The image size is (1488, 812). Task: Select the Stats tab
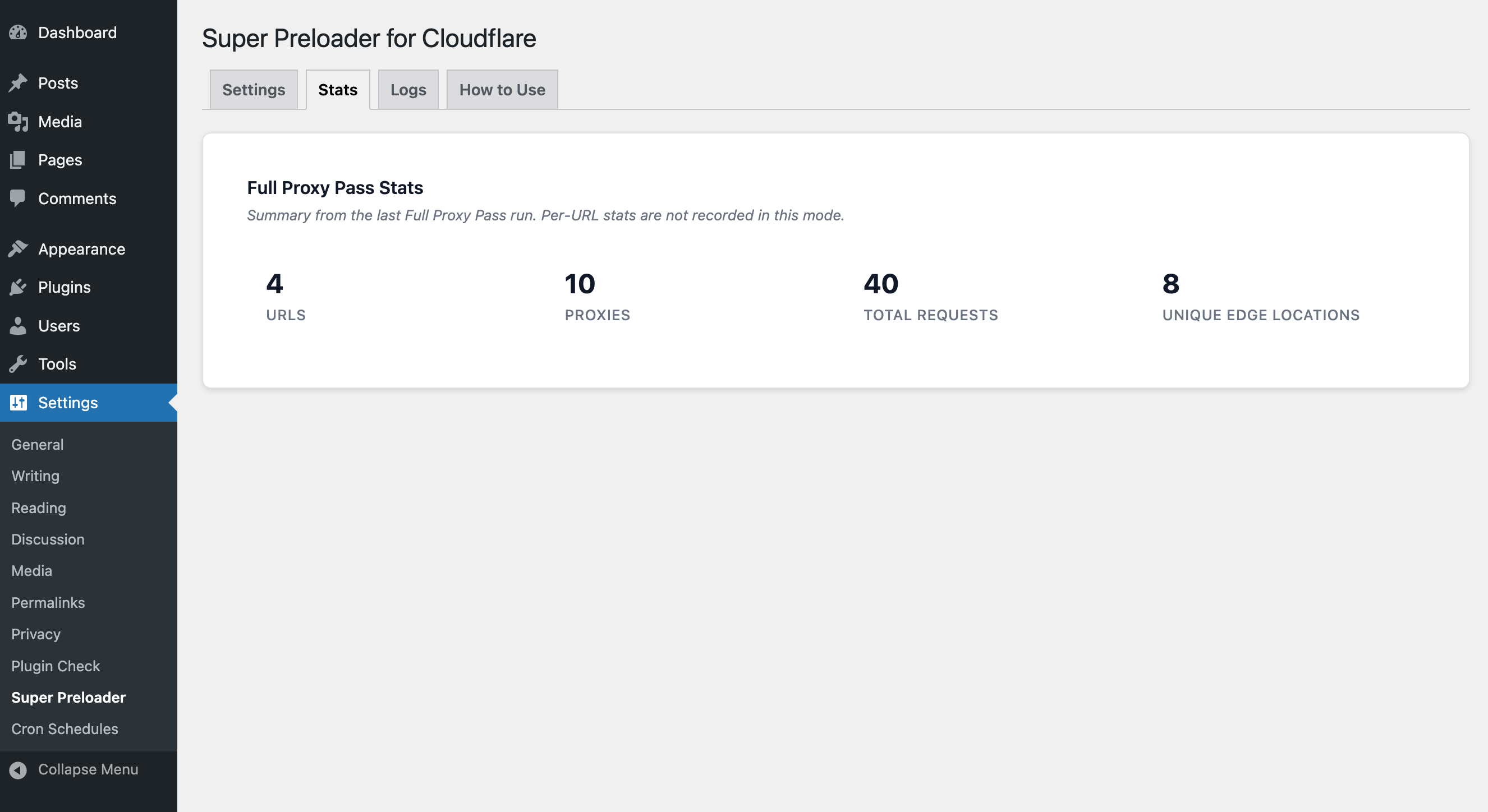[337, 90]
